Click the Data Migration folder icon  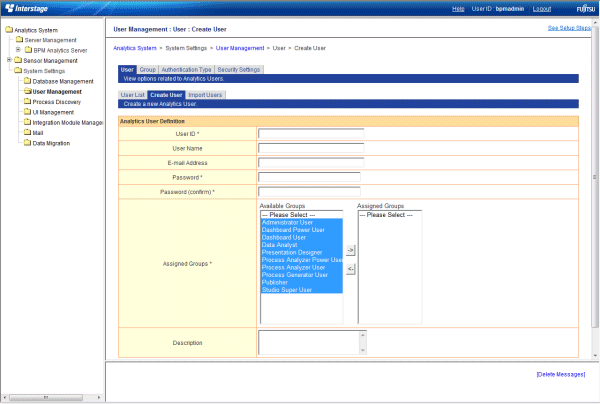[27, 143]
